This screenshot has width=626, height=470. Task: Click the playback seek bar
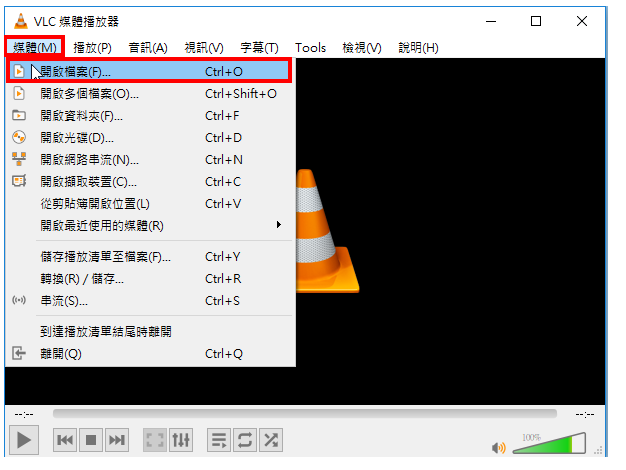[305, 413]
